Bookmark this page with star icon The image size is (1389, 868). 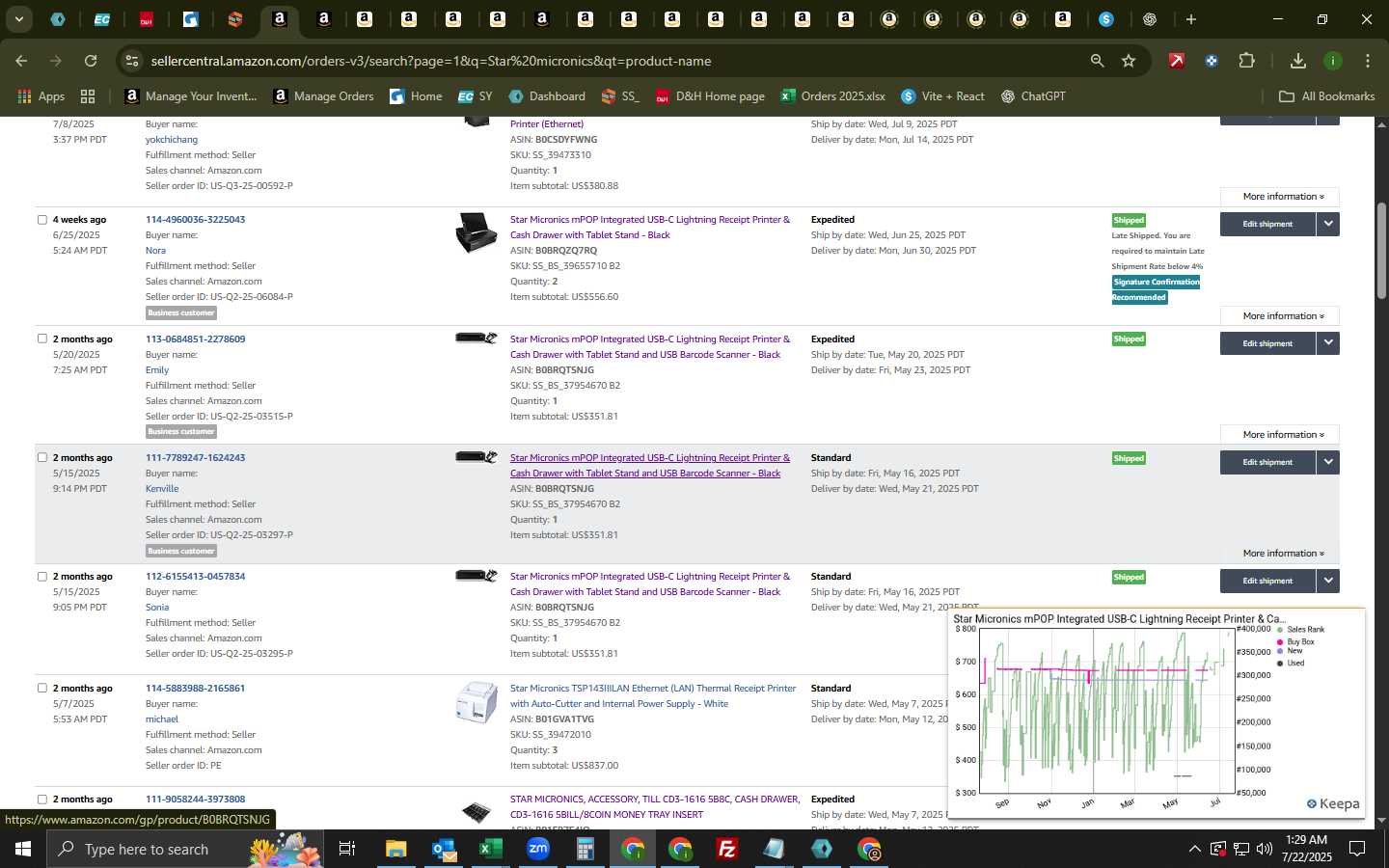tap(1129, 61)
